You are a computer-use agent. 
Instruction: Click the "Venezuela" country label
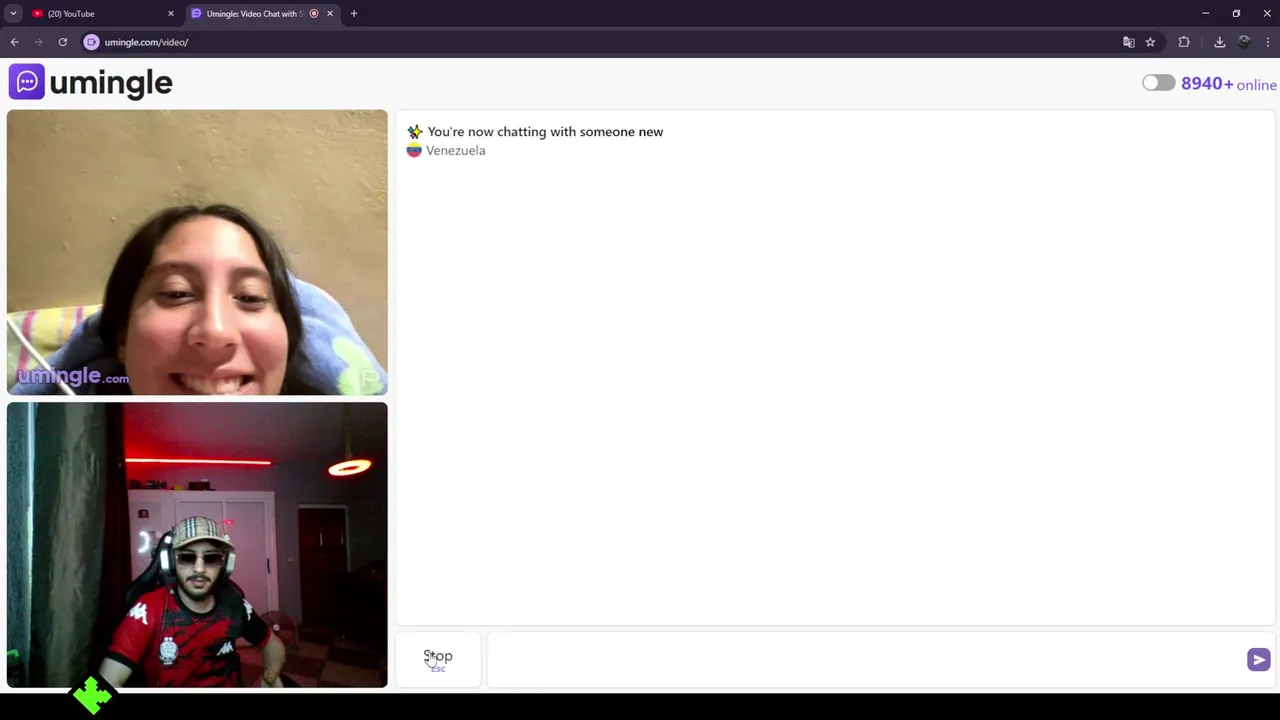click(x=455, y=150)
